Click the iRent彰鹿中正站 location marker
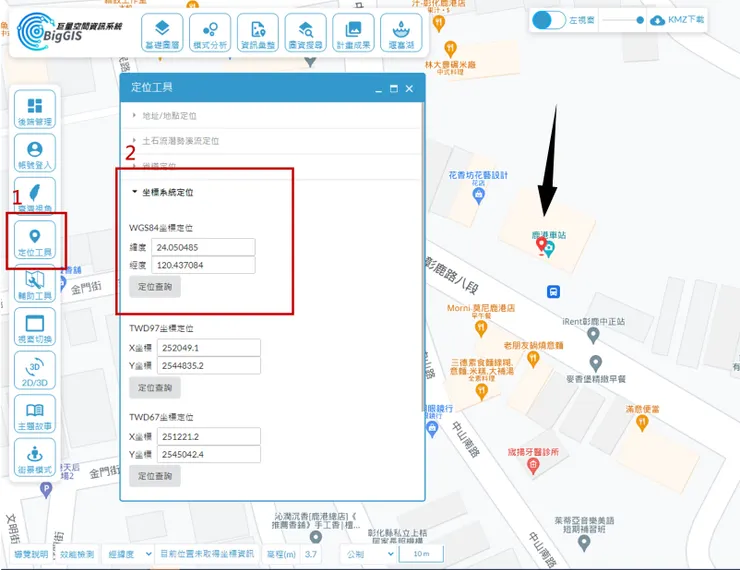 click(593, 335)
